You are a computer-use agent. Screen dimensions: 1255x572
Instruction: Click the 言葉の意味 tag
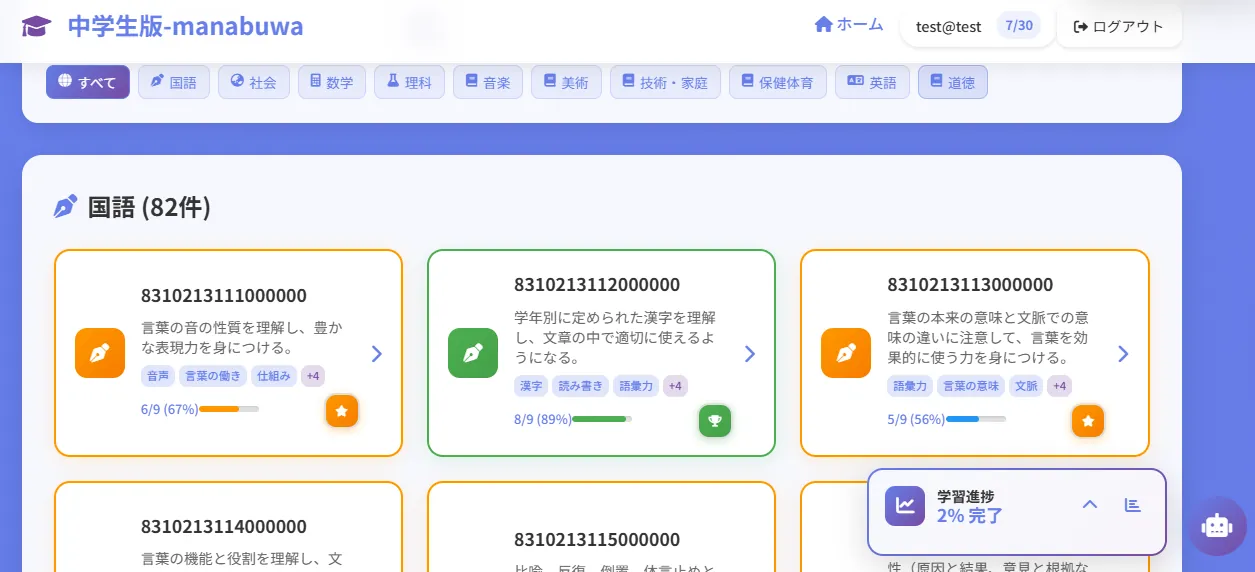970,386
